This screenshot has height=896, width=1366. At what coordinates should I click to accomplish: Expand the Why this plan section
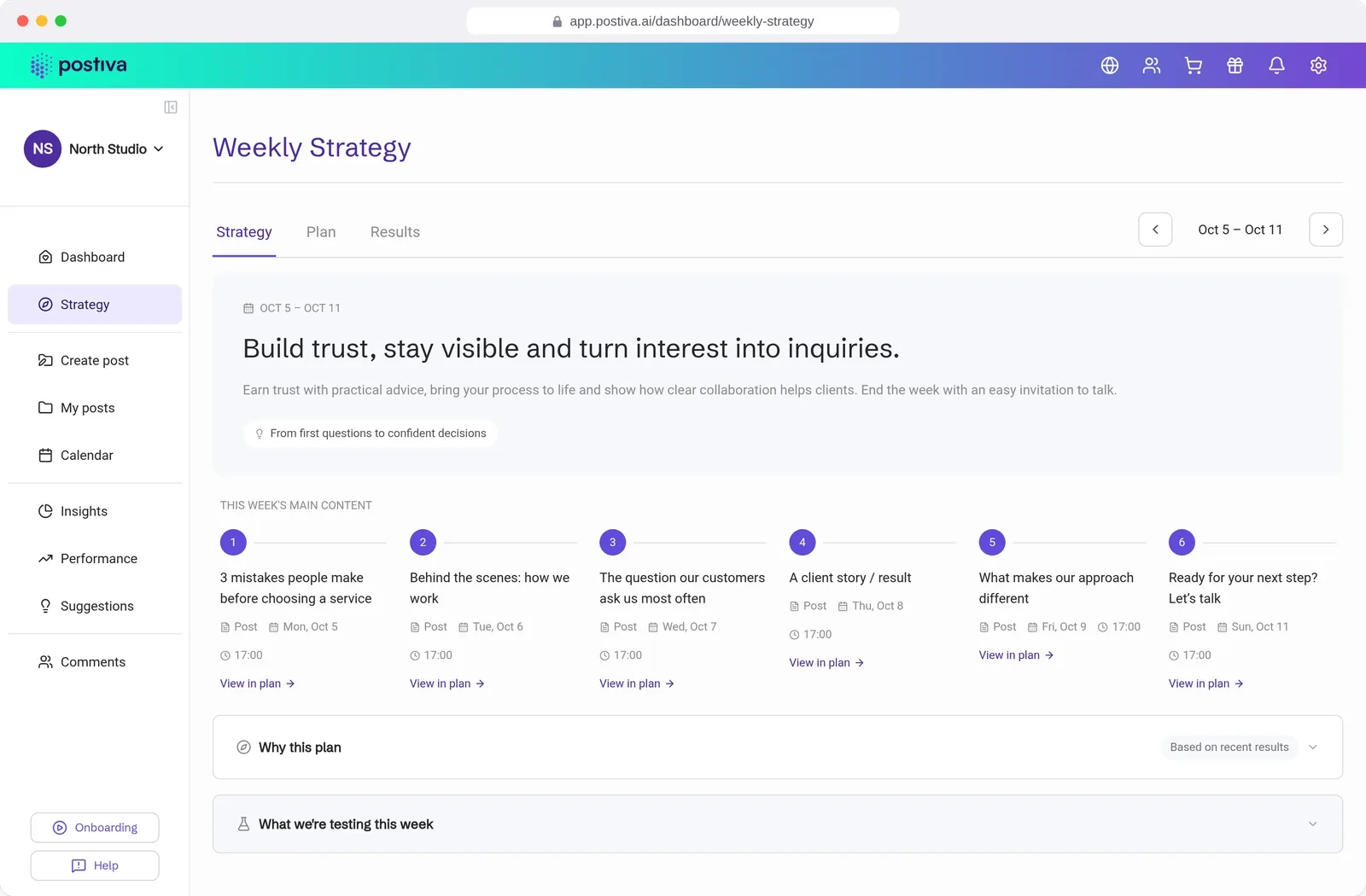(x=778, y=748)
